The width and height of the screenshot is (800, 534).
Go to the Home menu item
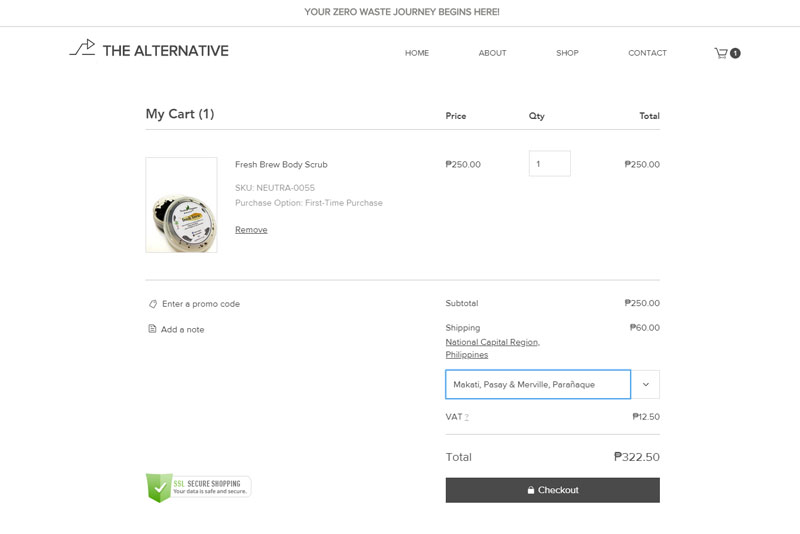point(417,53)
